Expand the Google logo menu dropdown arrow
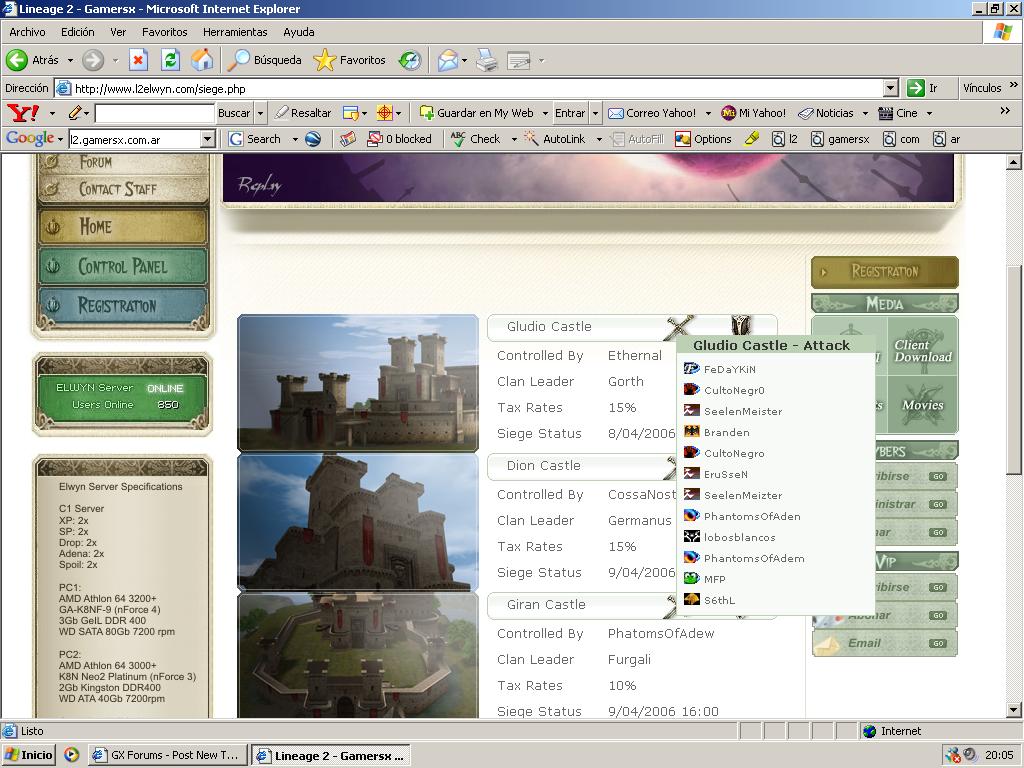 click(60, 139)
